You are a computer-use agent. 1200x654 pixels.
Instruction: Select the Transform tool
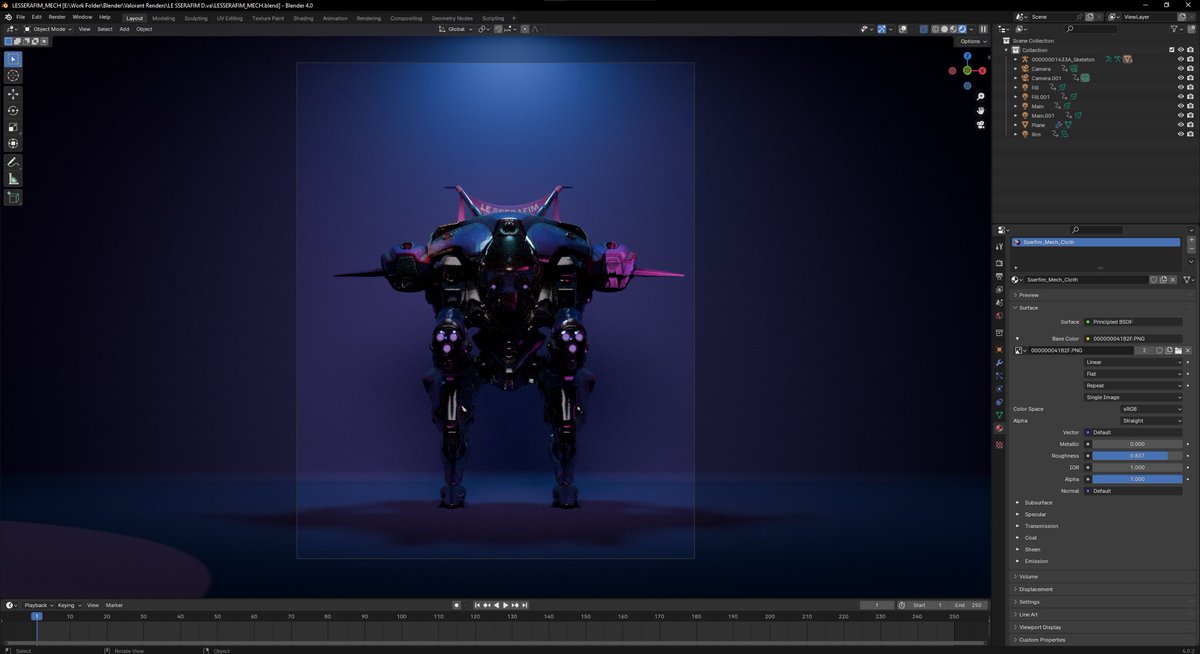pos(13,144)
